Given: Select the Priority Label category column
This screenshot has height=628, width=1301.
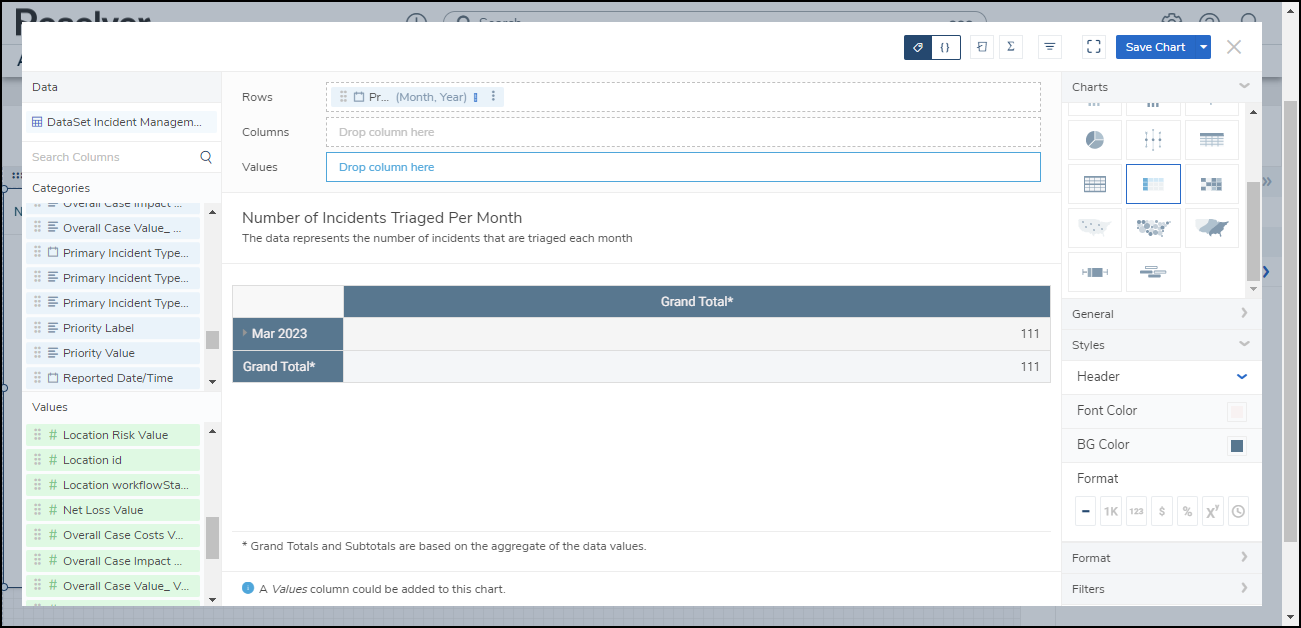Looking at the screenshot, I should [x=113, y=328].
